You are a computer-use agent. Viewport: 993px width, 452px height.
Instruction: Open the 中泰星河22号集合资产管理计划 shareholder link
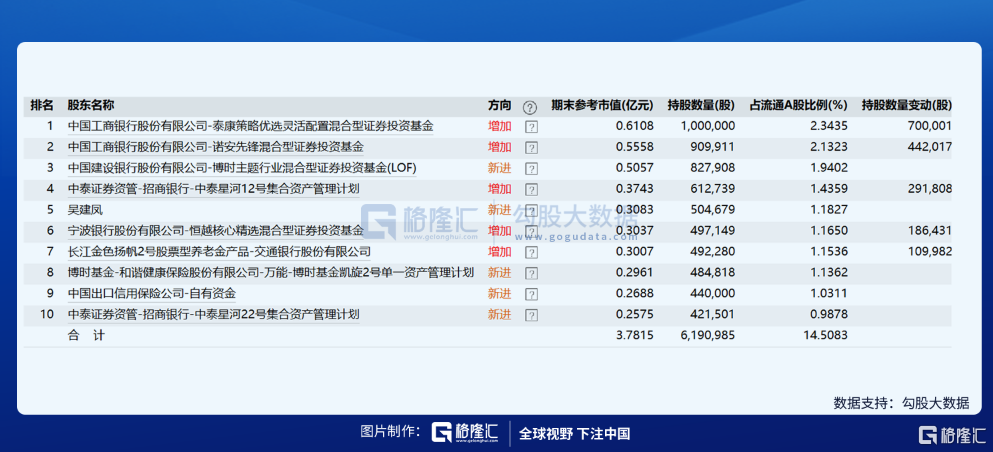point(213,315)
